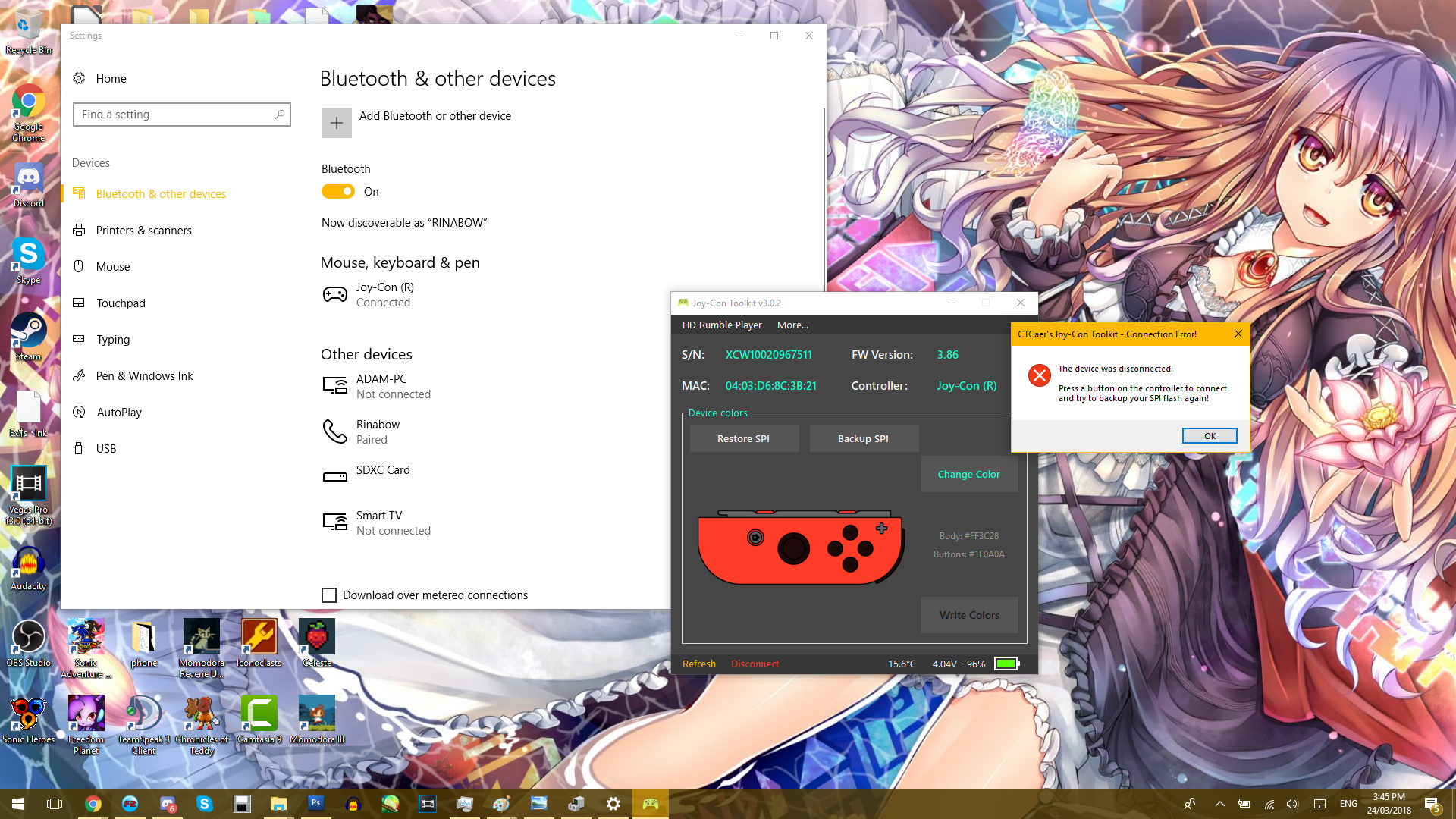Open HD Rumble Player menu
The height and width of the screenshot is (819, 1456).
pos(722,325)
